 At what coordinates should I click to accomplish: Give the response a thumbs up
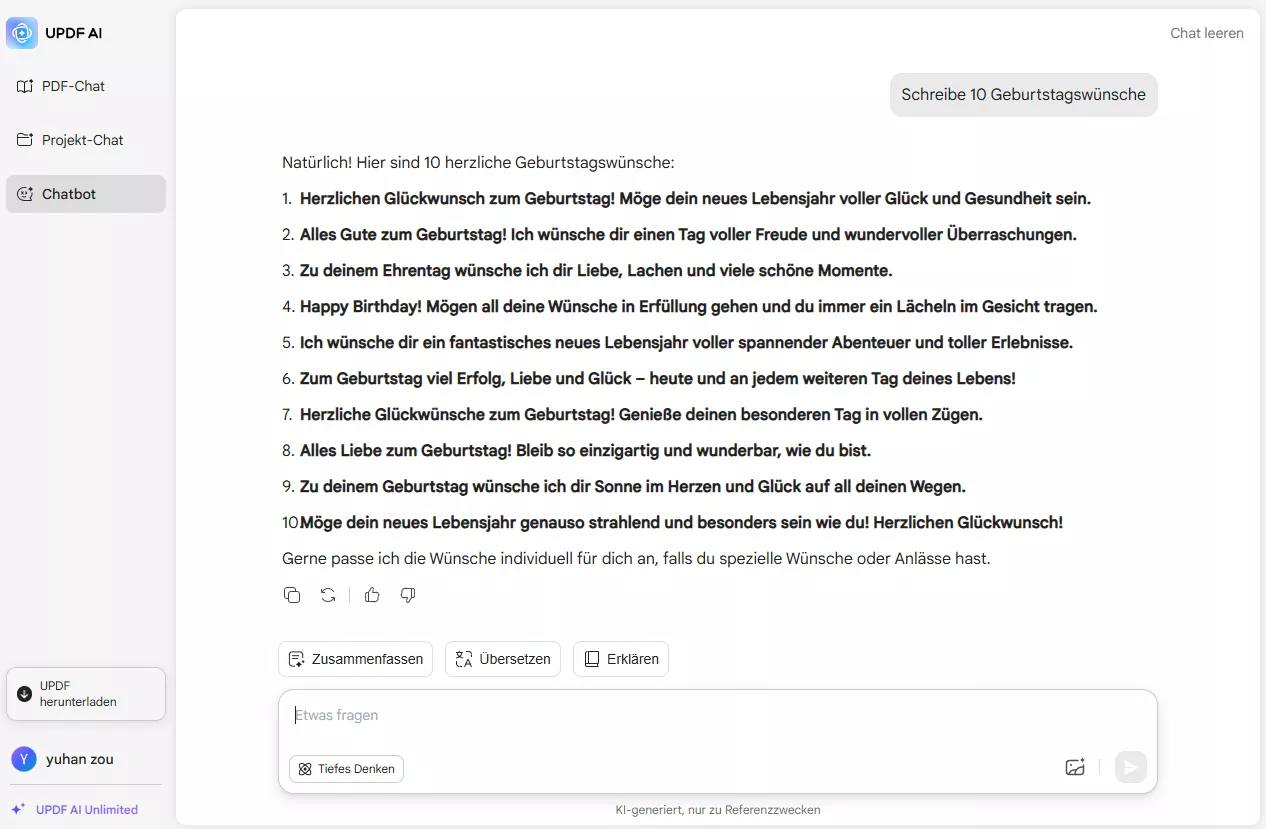372,595
